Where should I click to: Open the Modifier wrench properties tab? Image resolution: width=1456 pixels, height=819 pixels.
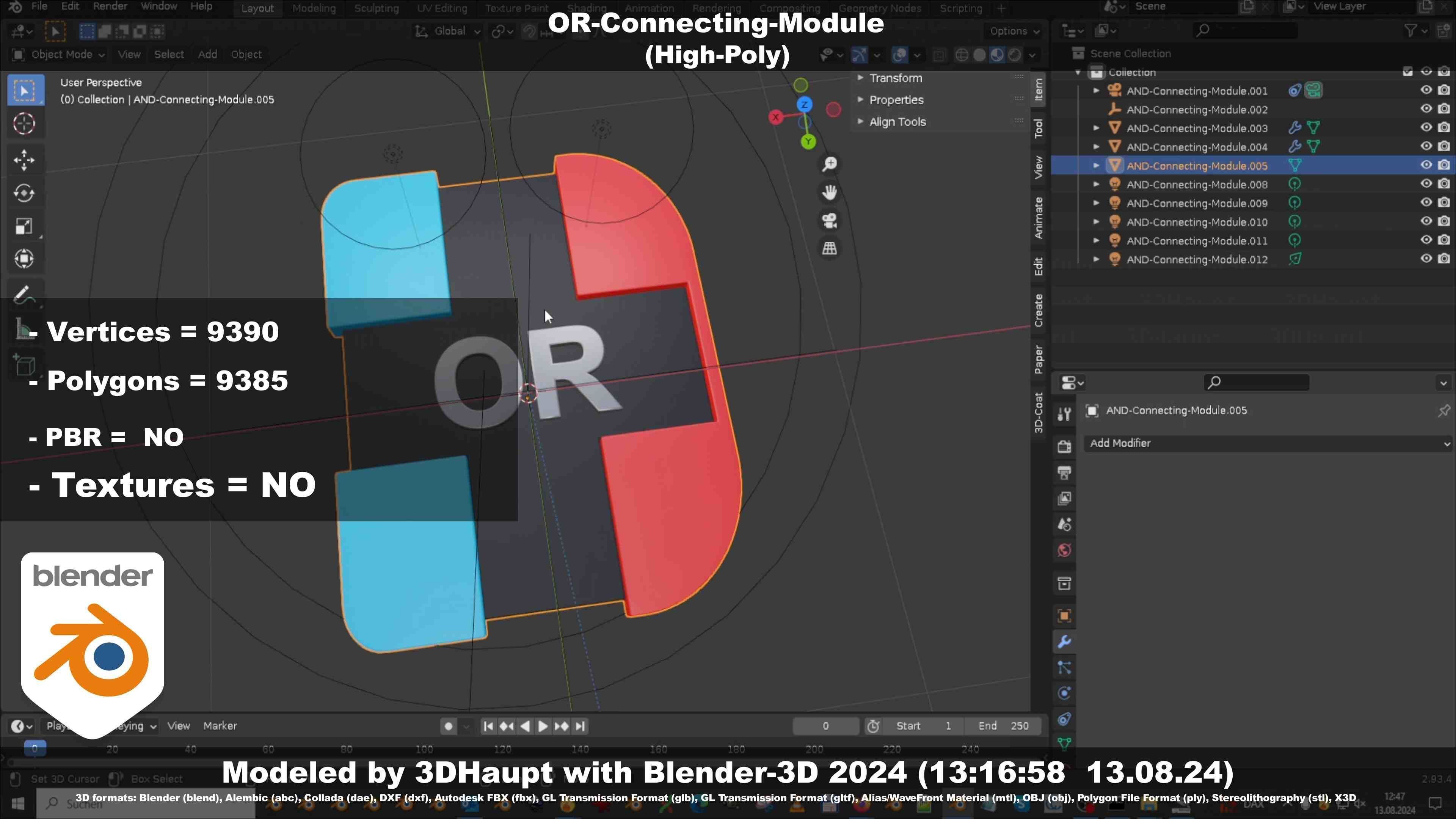pos(1064,642)
